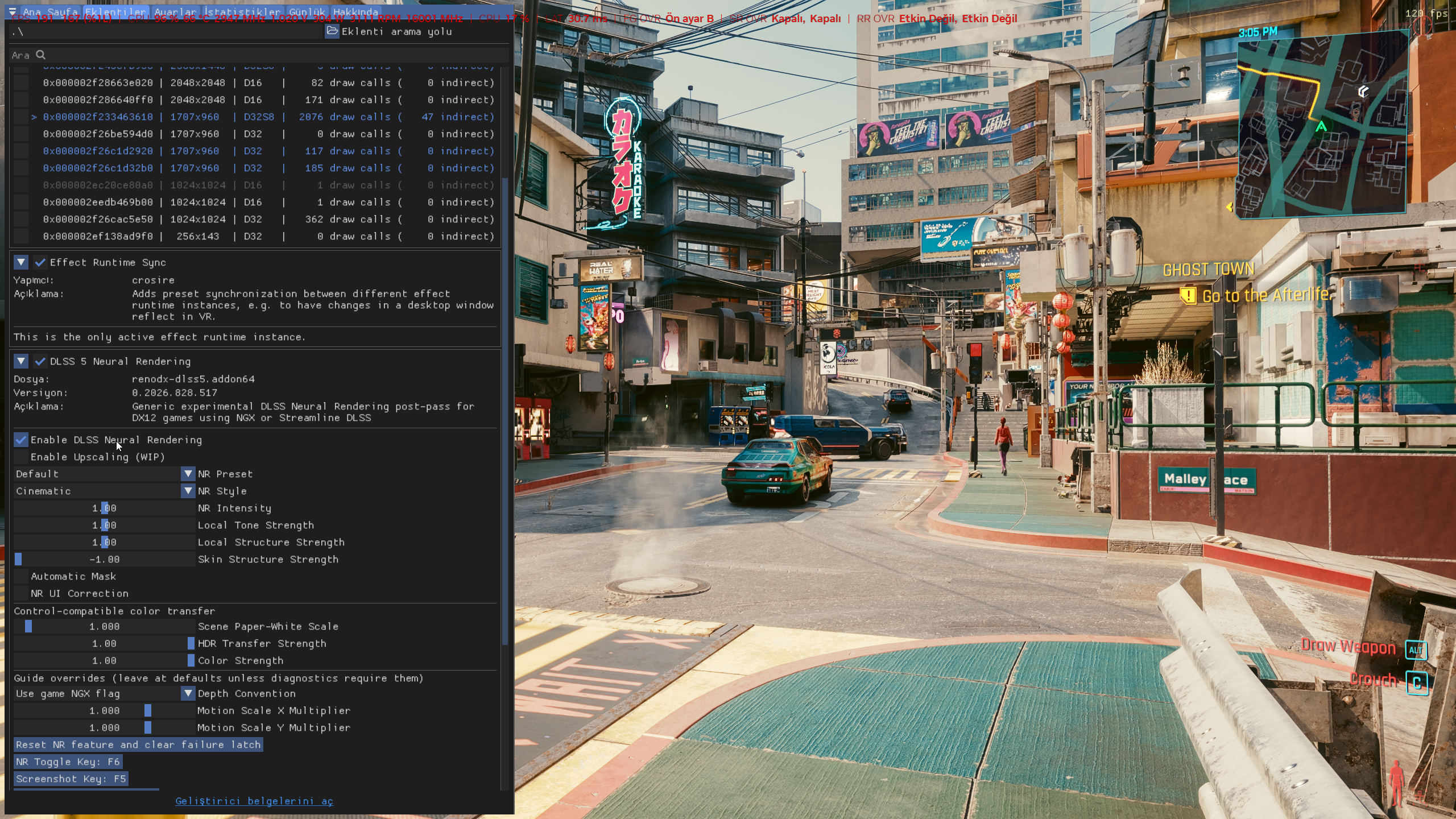Toggle the Effect Runtime Sync addon checkbox
The width and height of the screenshot is (1456, 819).
coord(40,262)
